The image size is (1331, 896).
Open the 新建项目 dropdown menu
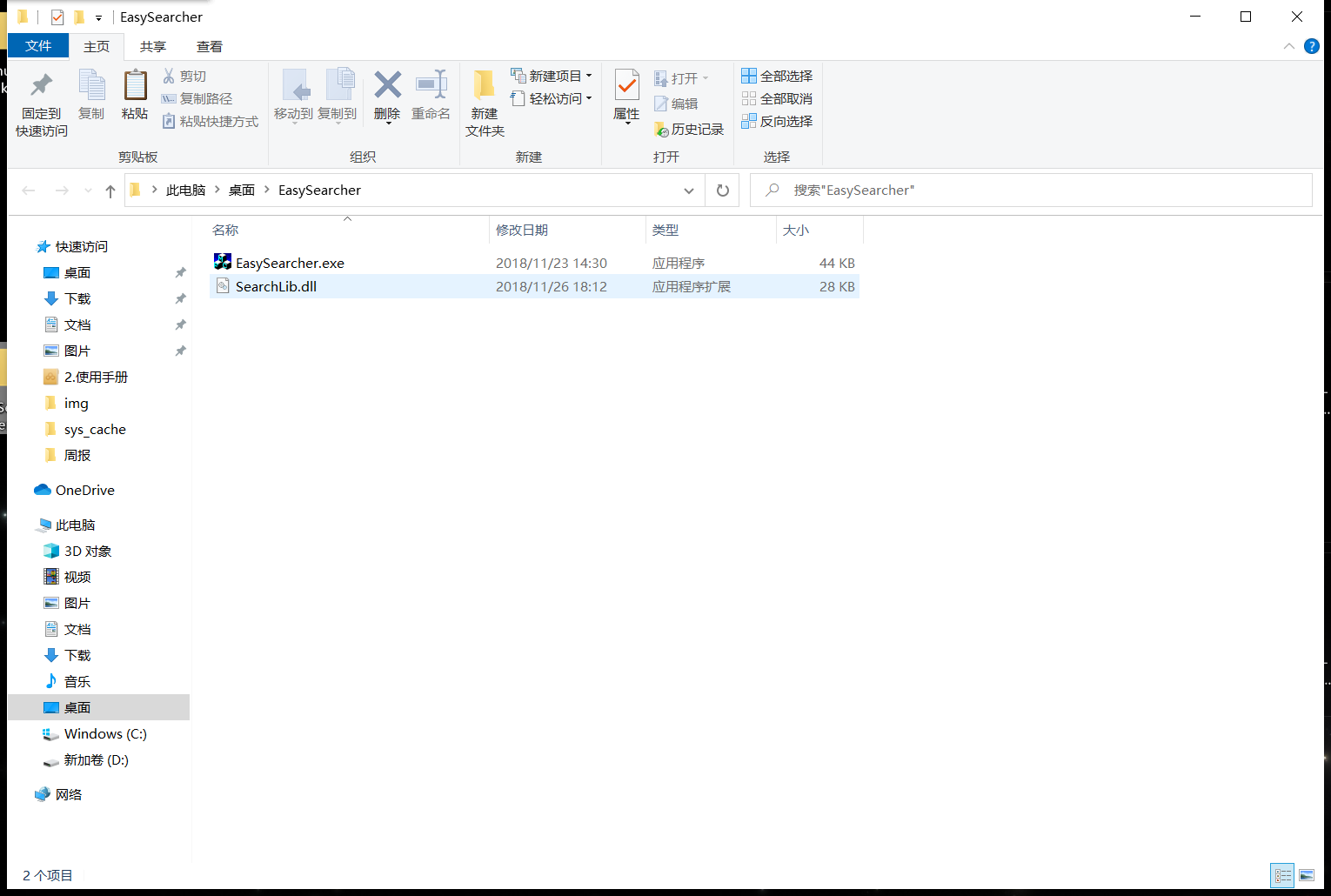click(x=589, y=75)
